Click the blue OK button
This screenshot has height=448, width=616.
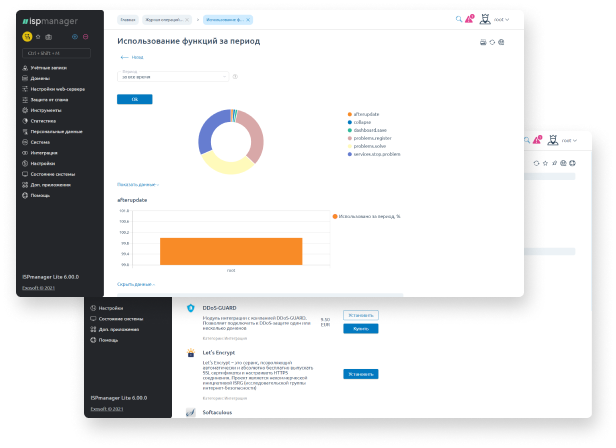(x=135, y=99)
